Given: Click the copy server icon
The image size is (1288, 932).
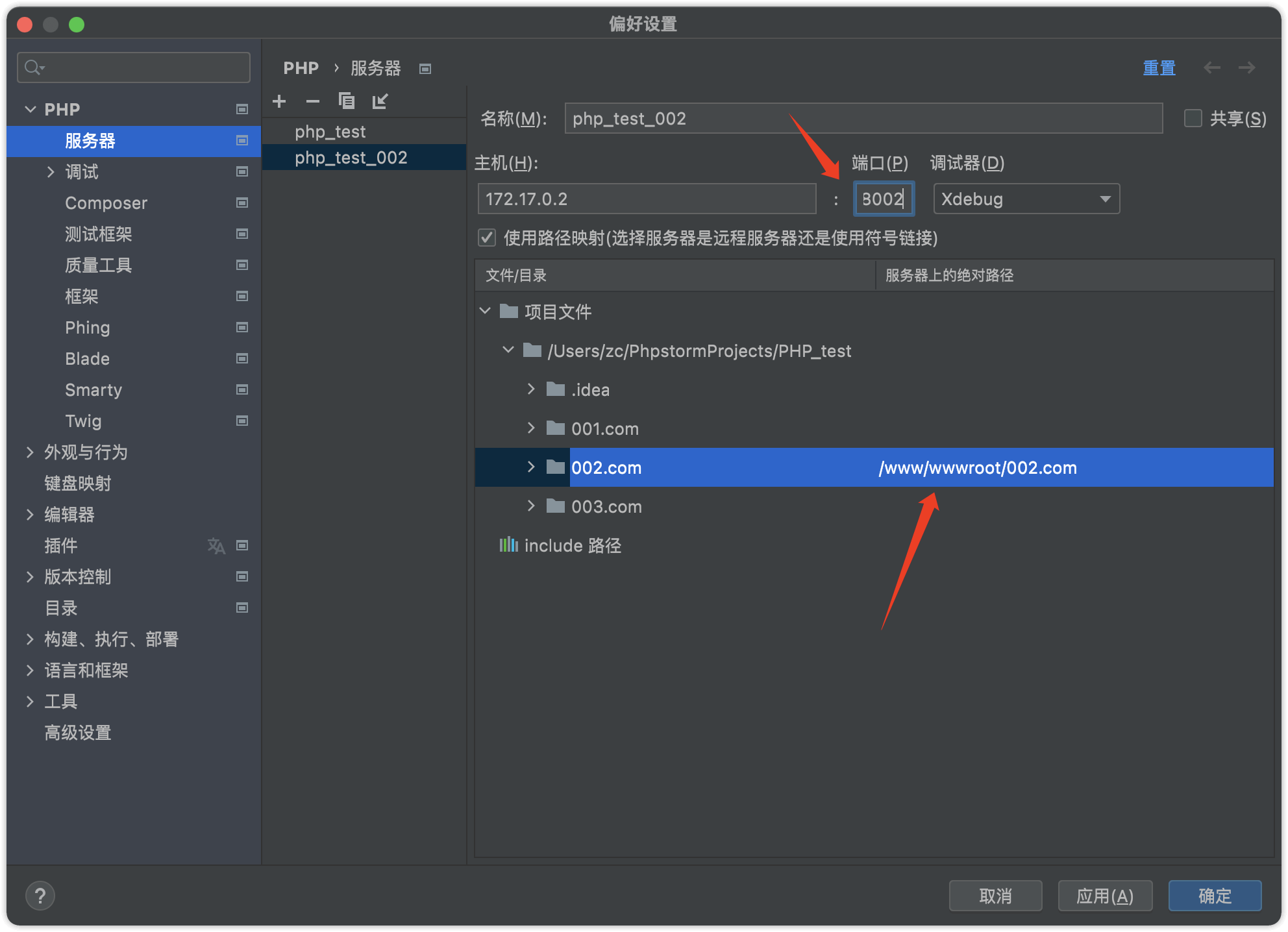Looking at the screenshot, I should 347,101.
